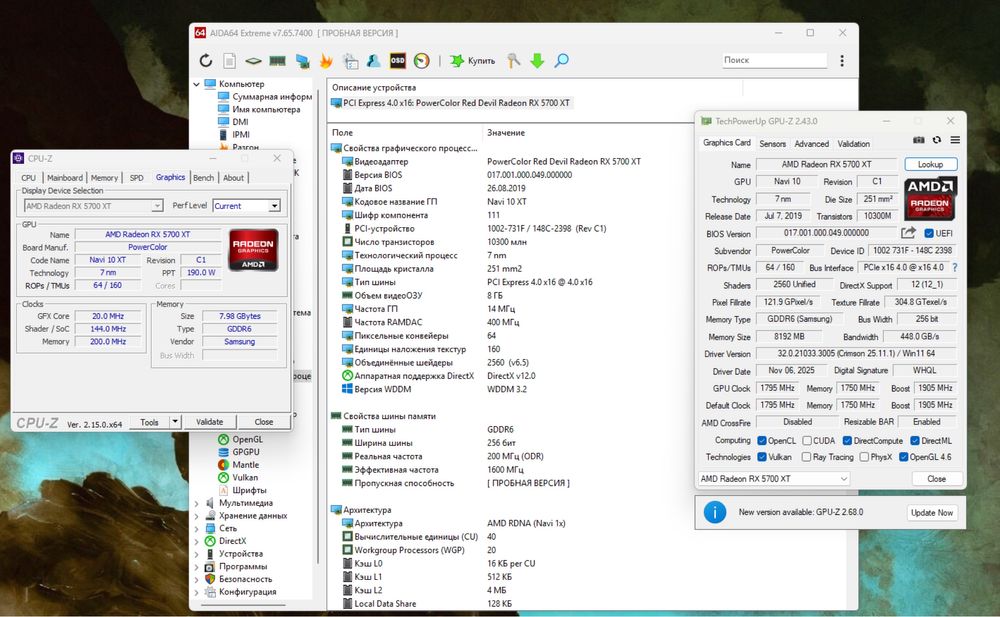Open the Perf Level dropdown in CPU-Z
Image resolution: width=1000 pixels, height=617 pixels.
click(x=246, y=206)
